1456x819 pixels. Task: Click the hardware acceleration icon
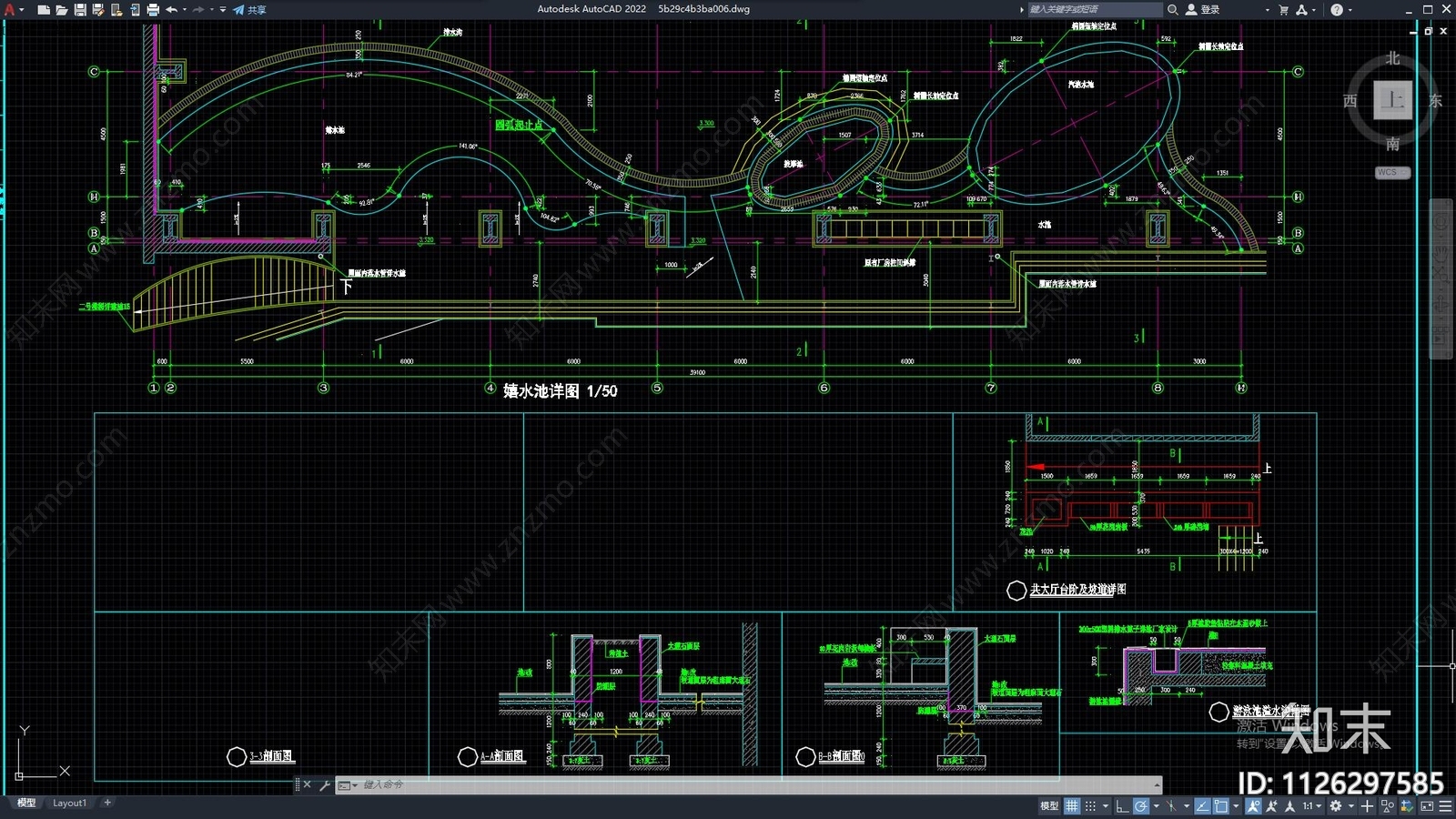pyautogui.click(x=1407, y=805)
